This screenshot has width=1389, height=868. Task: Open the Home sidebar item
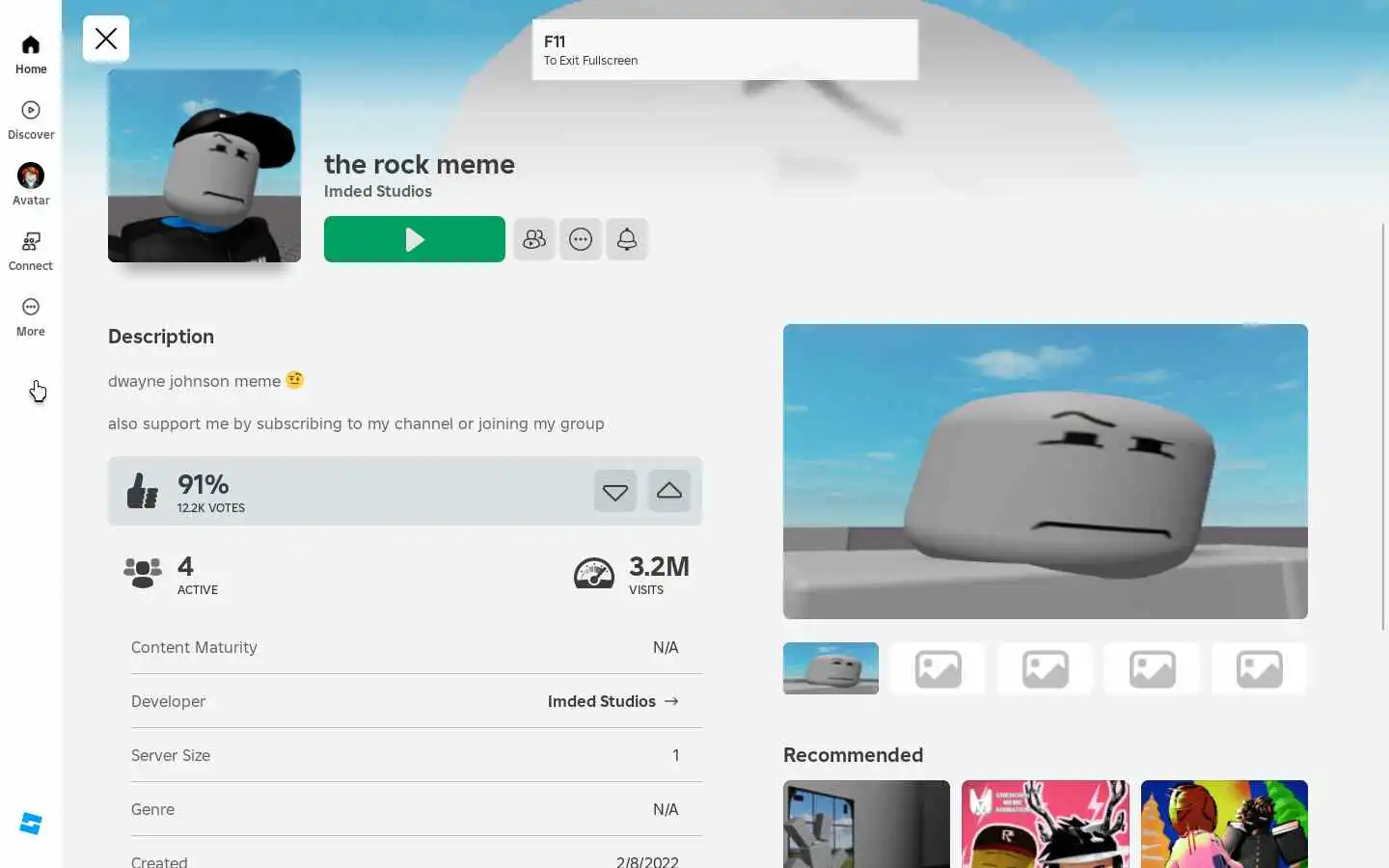pyautogui.click(x=31, y=55)
